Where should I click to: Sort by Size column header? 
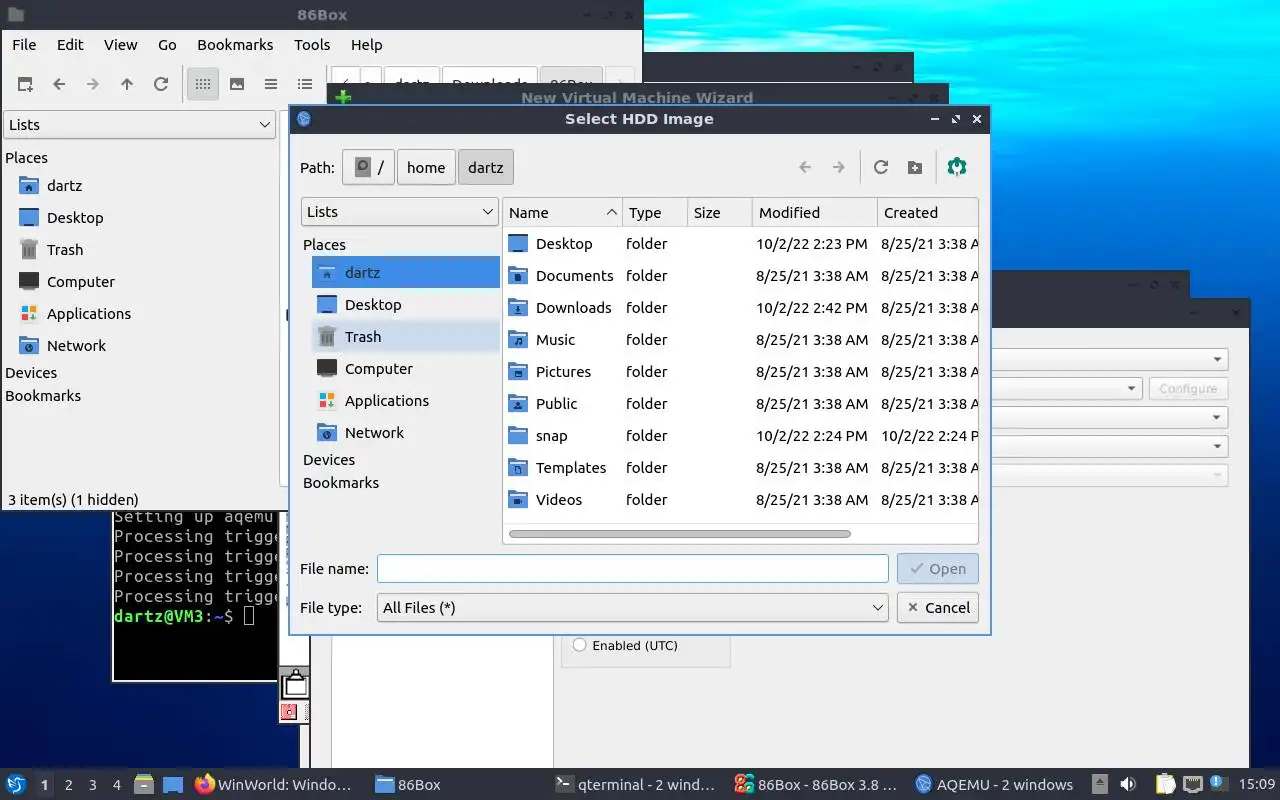point(719,212)
